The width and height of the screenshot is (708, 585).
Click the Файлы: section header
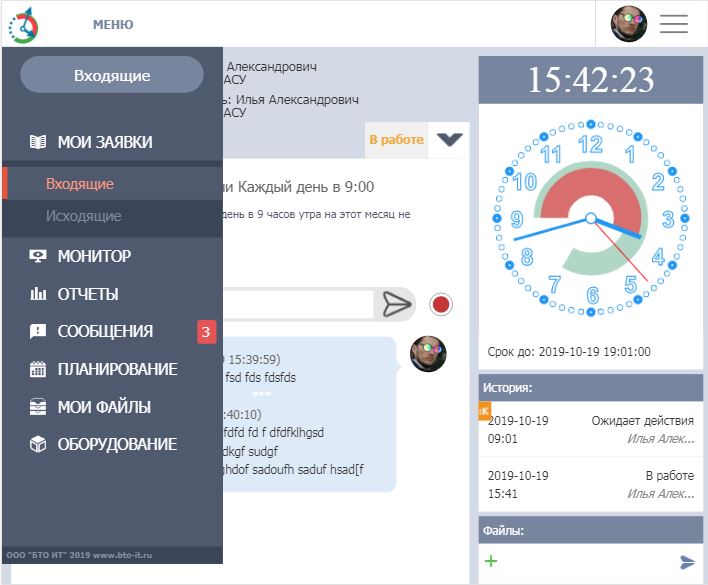pyautogui.click(x=591, y=530)
